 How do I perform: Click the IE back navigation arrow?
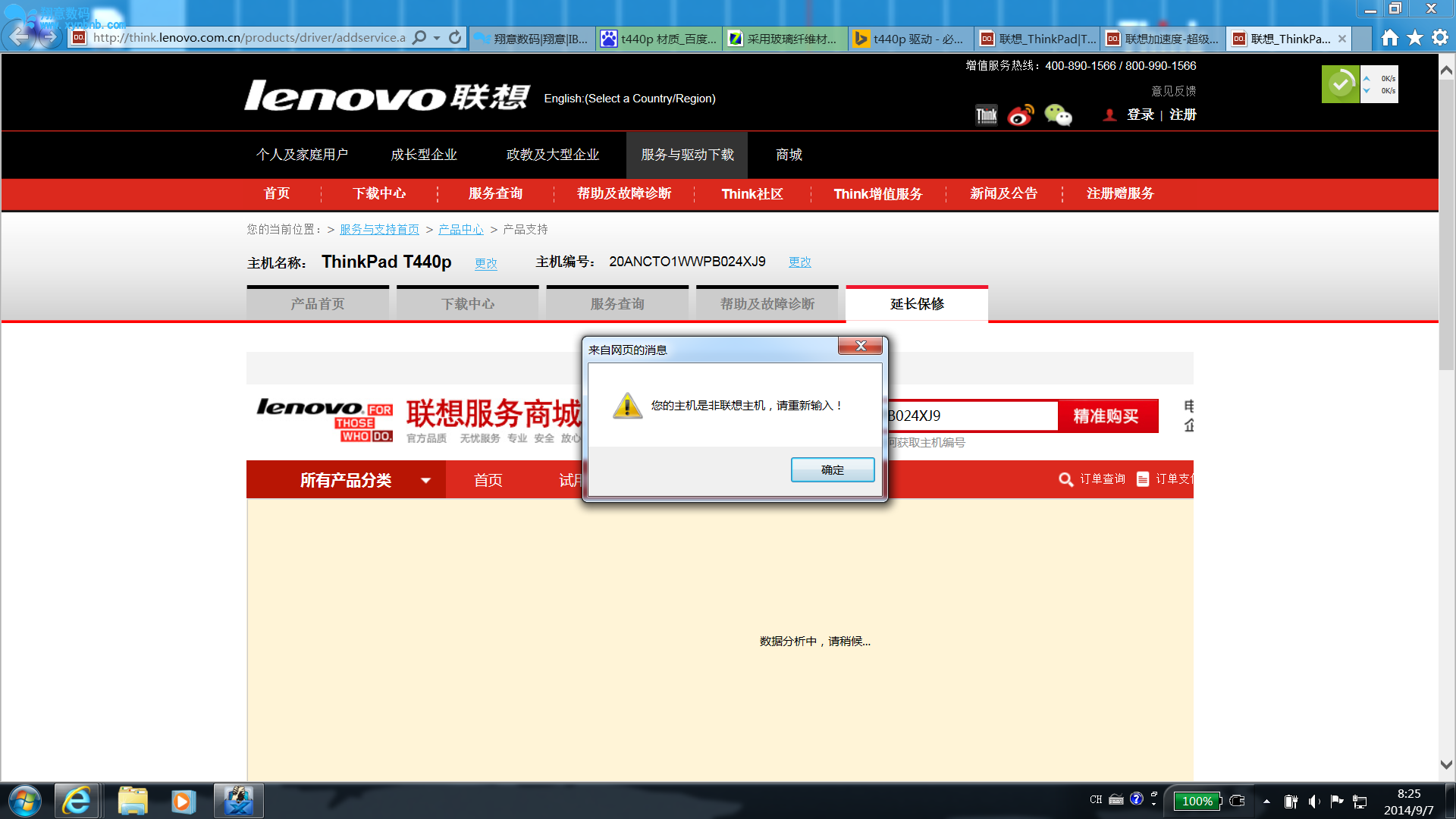20,36
